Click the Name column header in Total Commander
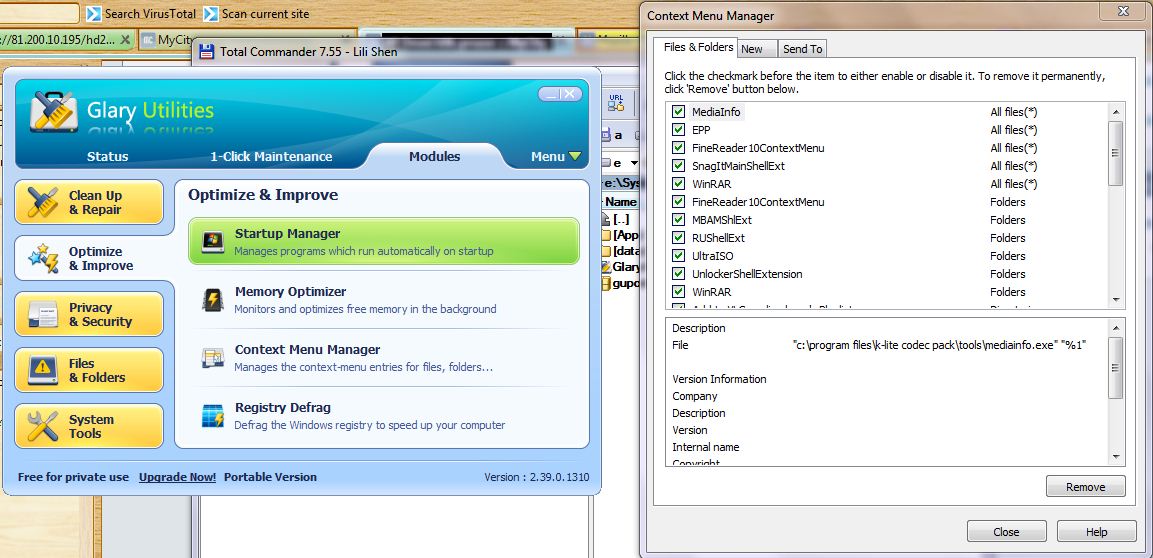The width and height of the screenshot is (1153, 558). [621, 201]
